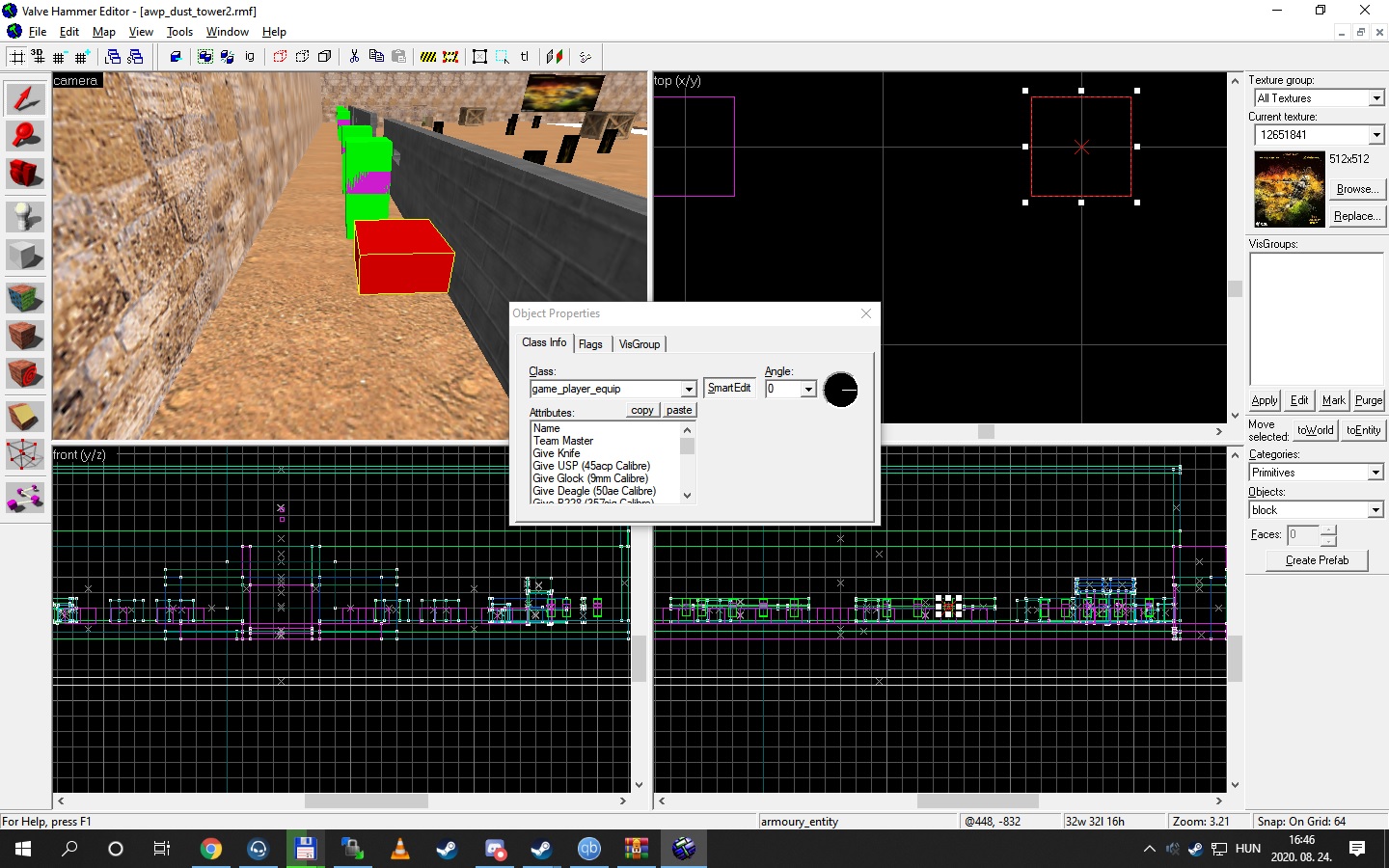Image resolution: width=1389 pixels, height=868 pixels.
Task: Click the toWorld button
Action: 1315,430
